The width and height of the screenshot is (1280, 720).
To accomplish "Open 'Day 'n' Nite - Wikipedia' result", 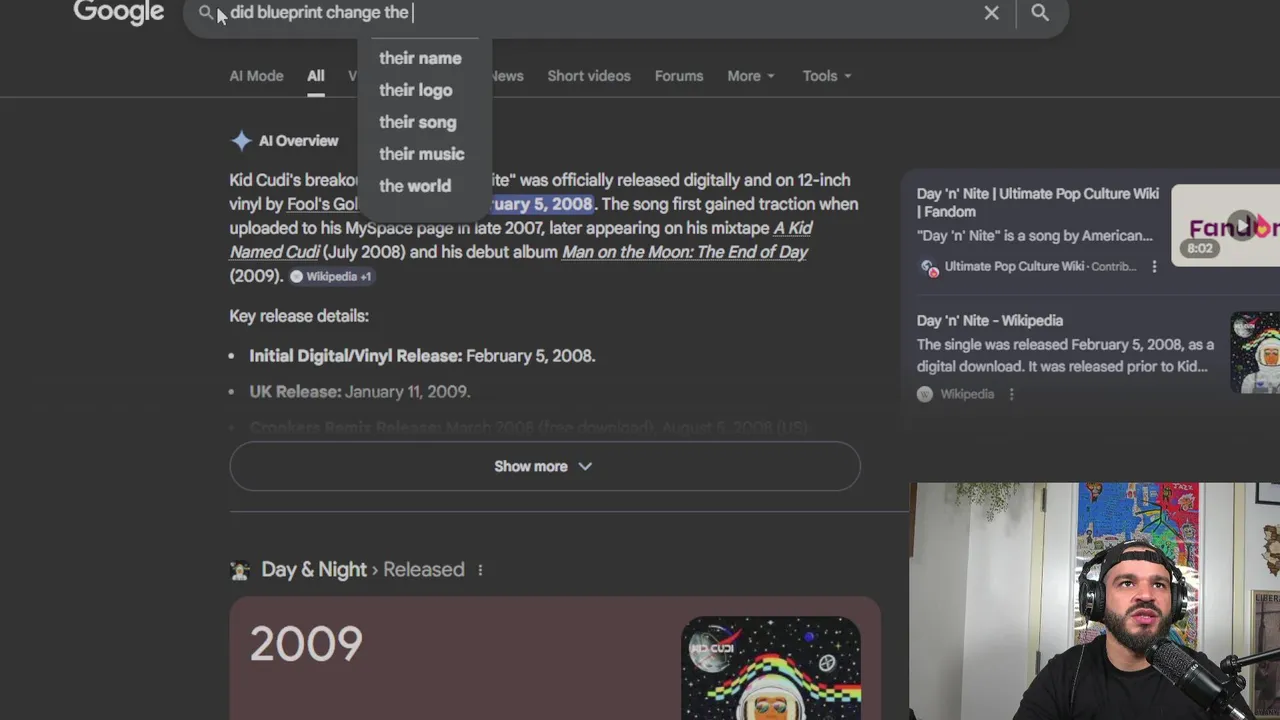I will coord(989,320).
